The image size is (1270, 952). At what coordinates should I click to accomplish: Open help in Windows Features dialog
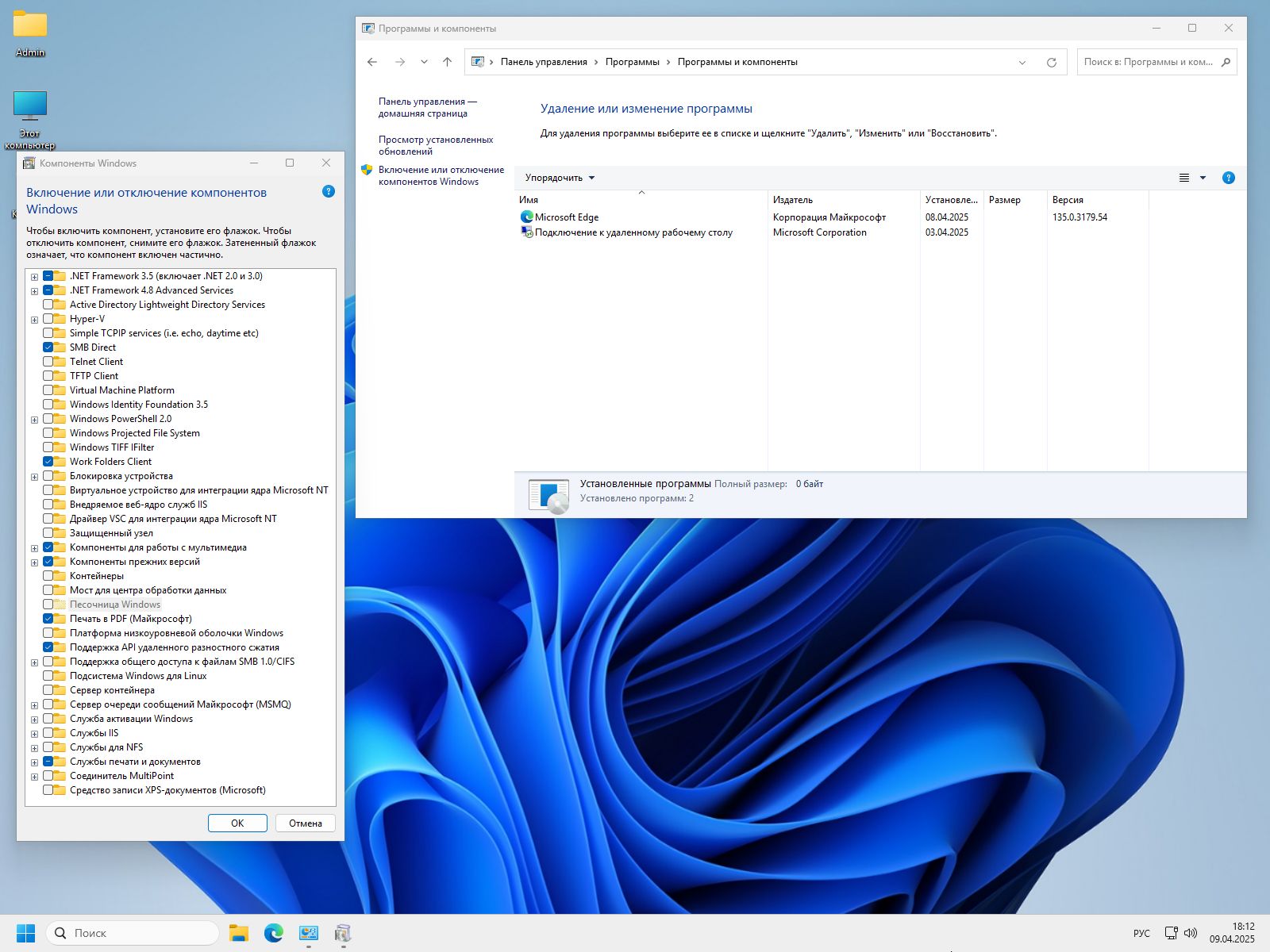(329, 191)
